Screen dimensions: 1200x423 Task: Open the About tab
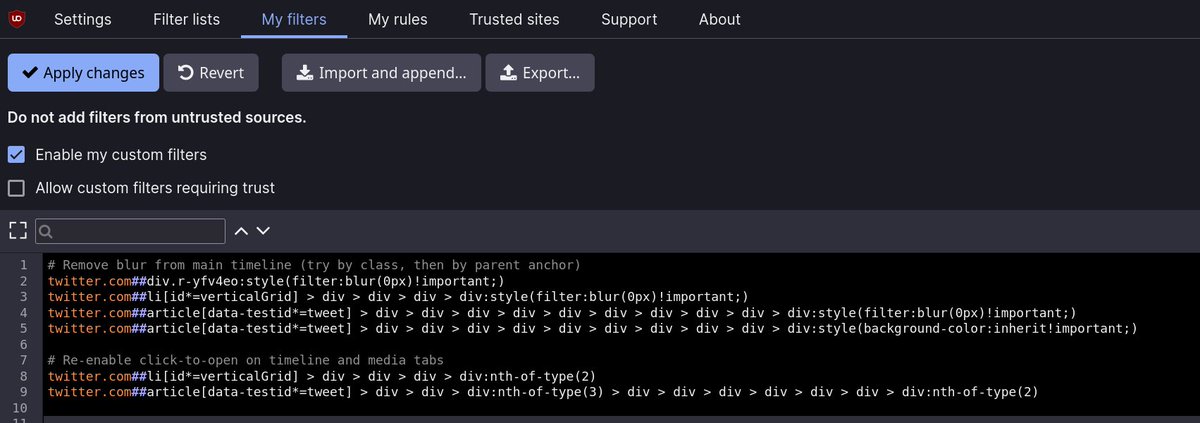point(720,19)
